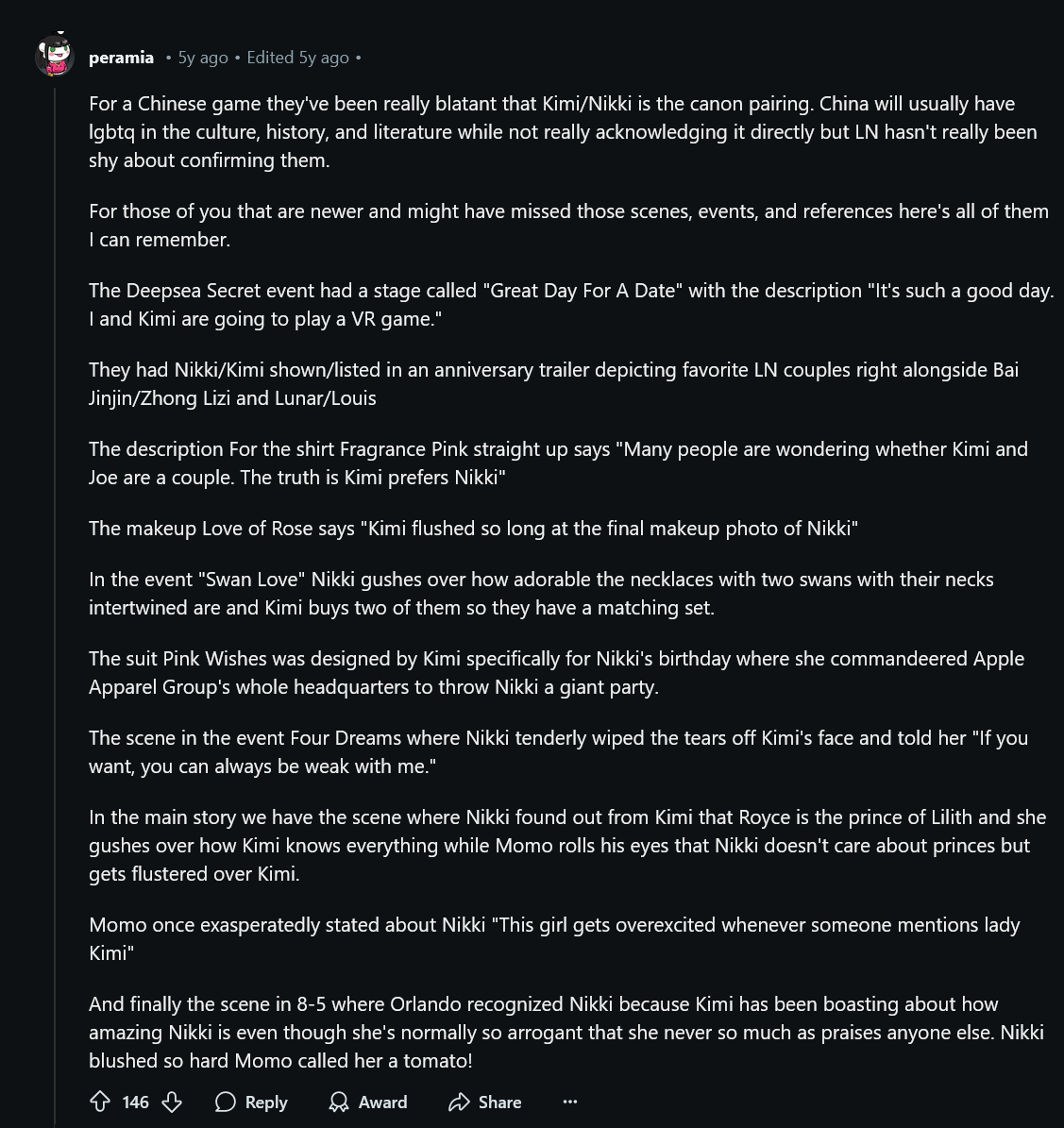
Task: Click the "5y ago" comment timestamp
Action: pos(203,58)
